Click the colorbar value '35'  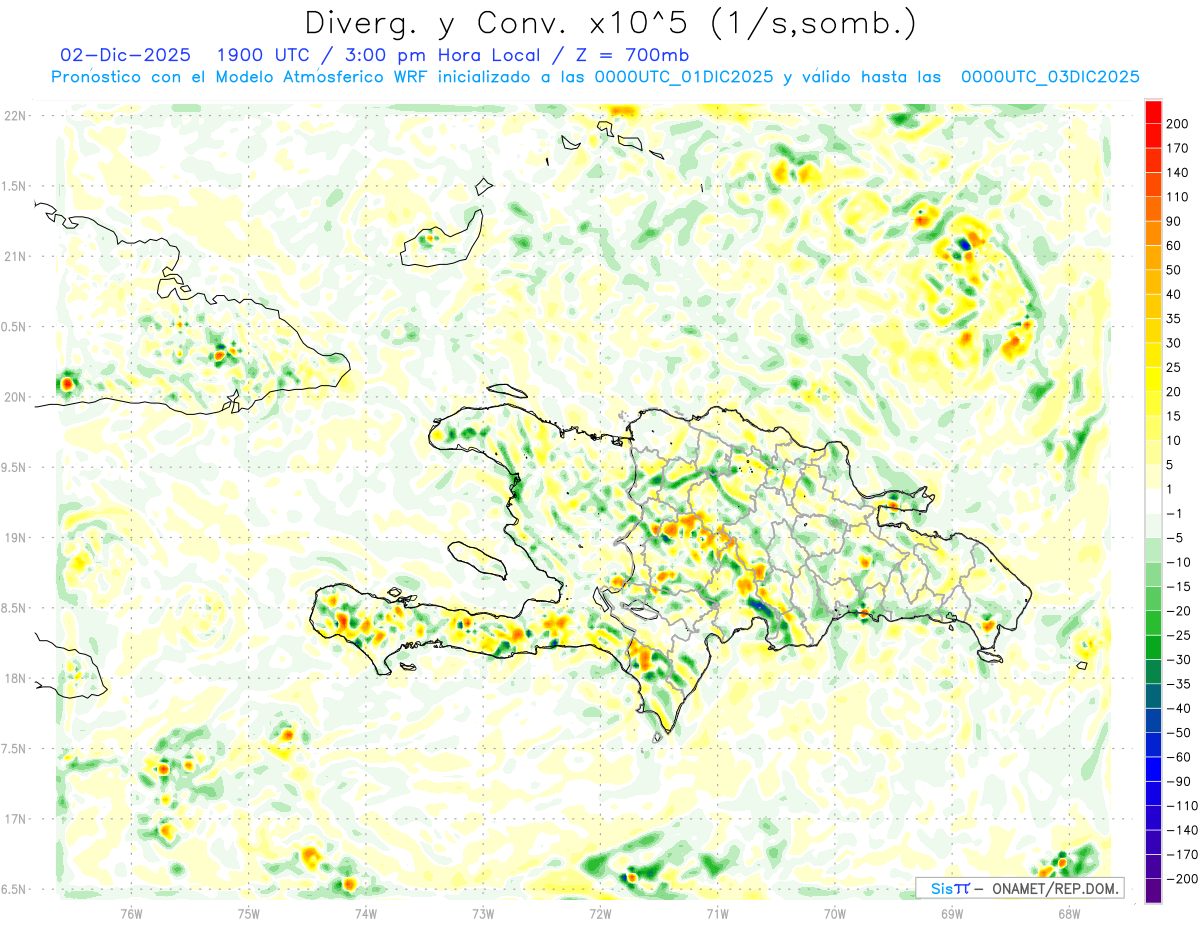1175,319
